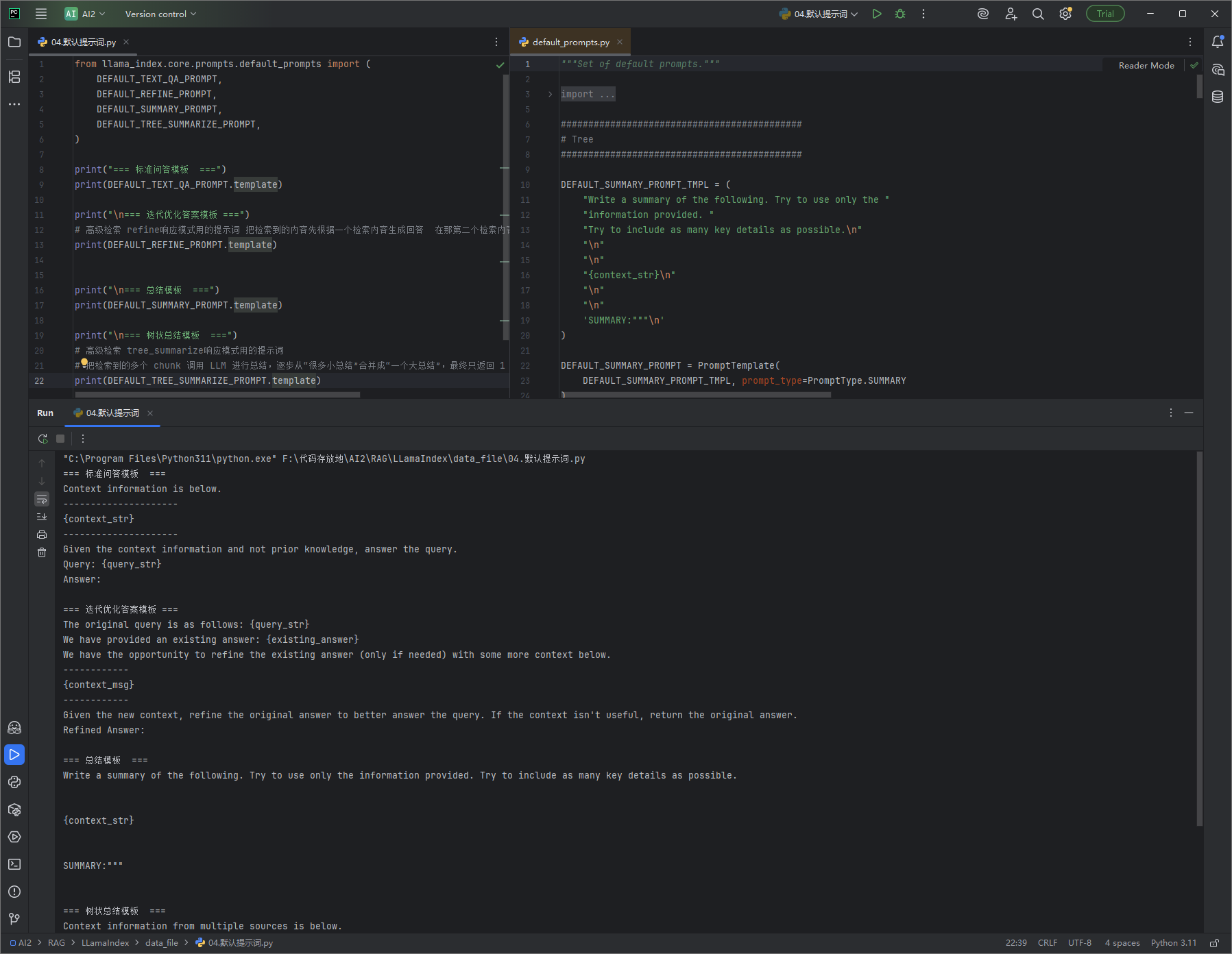Click the Trial license button
The width and height of the screenshot is (1232, 954).
[x=1105, y=14]
